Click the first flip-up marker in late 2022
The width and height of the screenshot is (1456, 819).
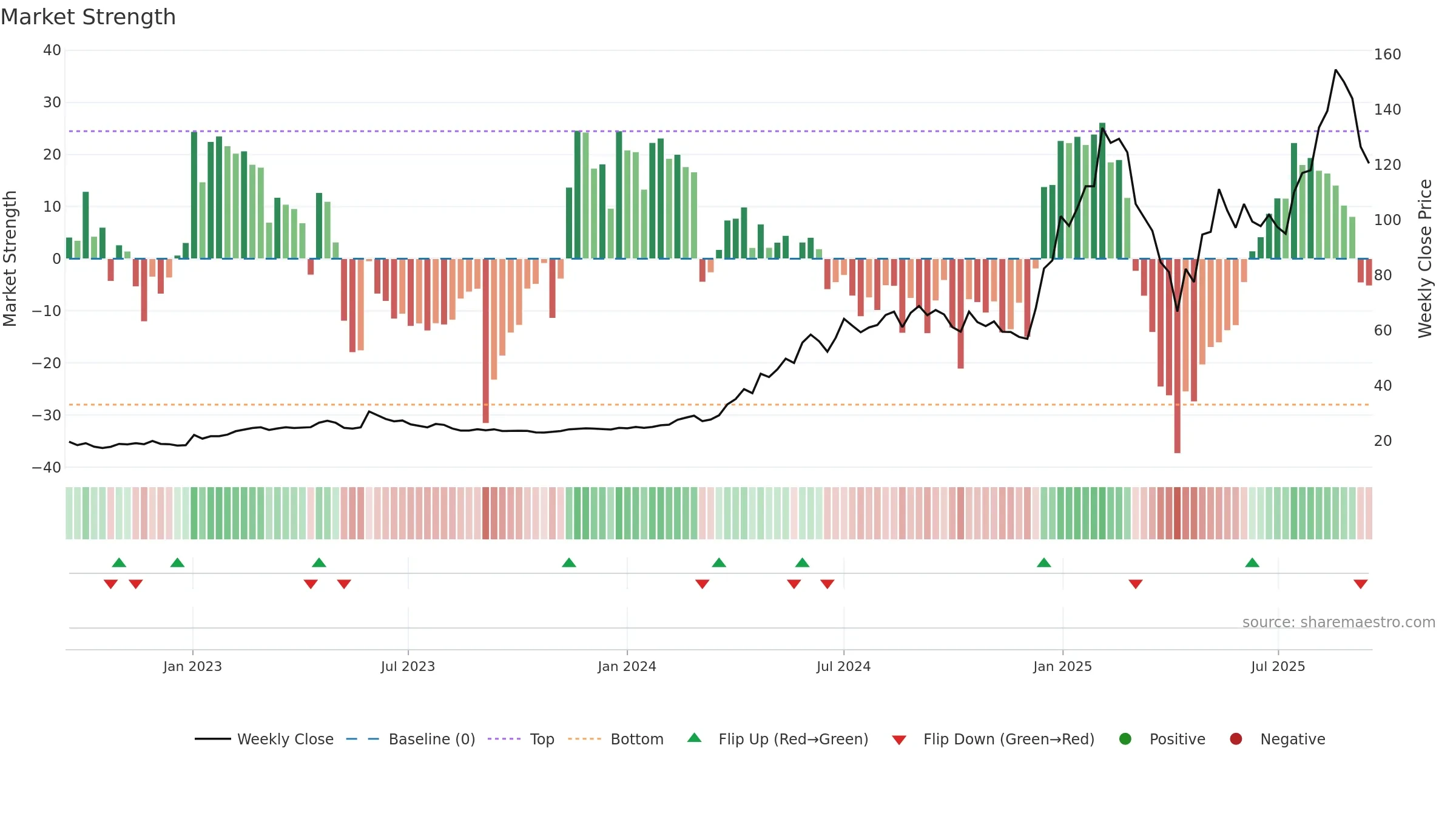click(119, 562)
